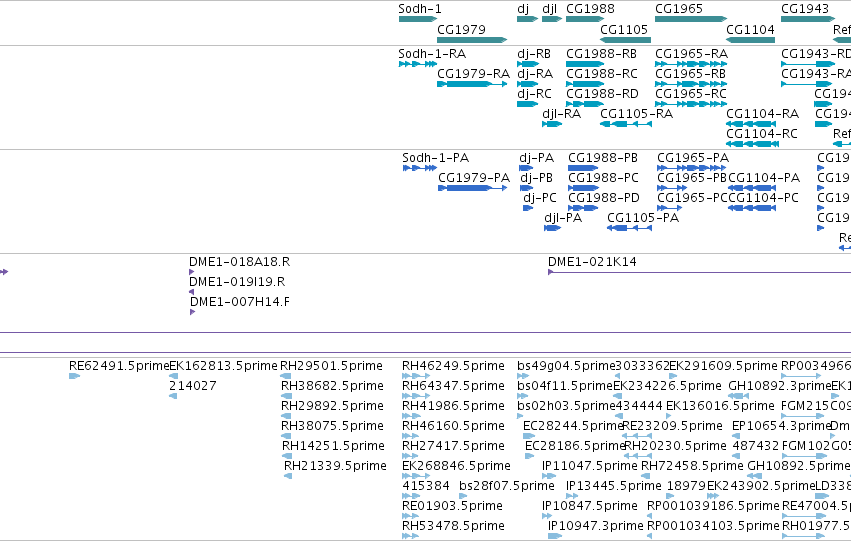Select EST RH21339.5prime
The image size is (851, 541).
coord(335,467)
